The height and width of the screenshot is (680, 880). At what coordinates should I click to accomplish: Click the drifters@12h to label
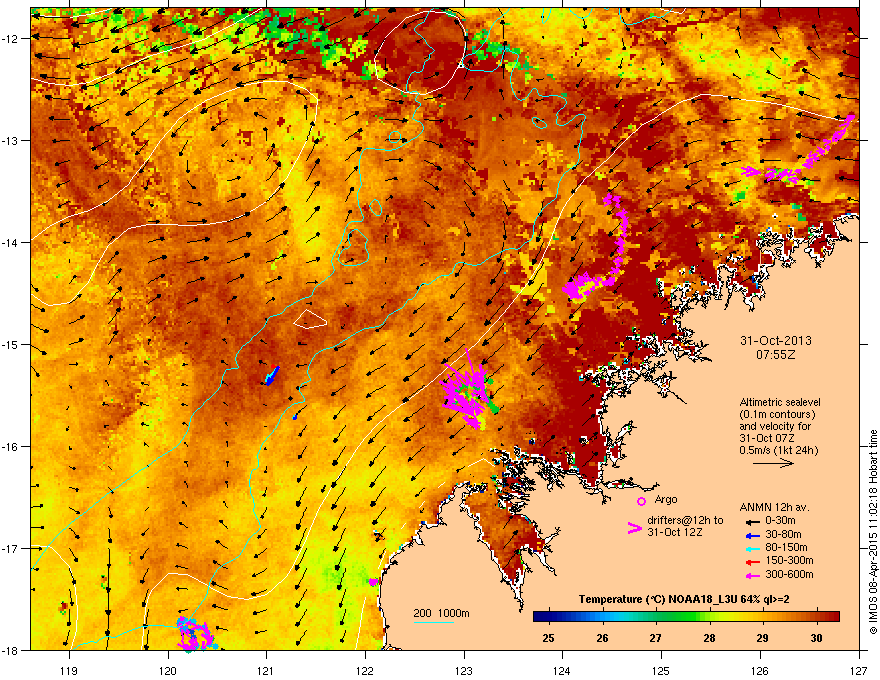[685, 521]
